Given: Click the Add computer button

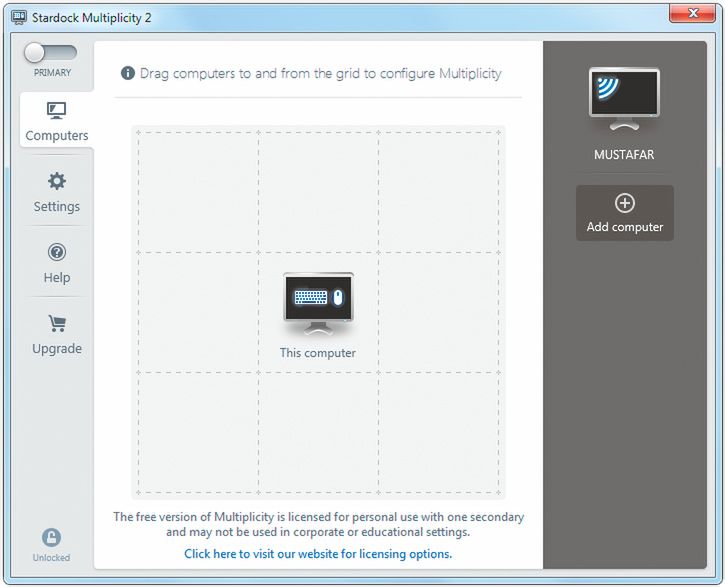Looking at the screenshot, I should click(x=625, y=213).
